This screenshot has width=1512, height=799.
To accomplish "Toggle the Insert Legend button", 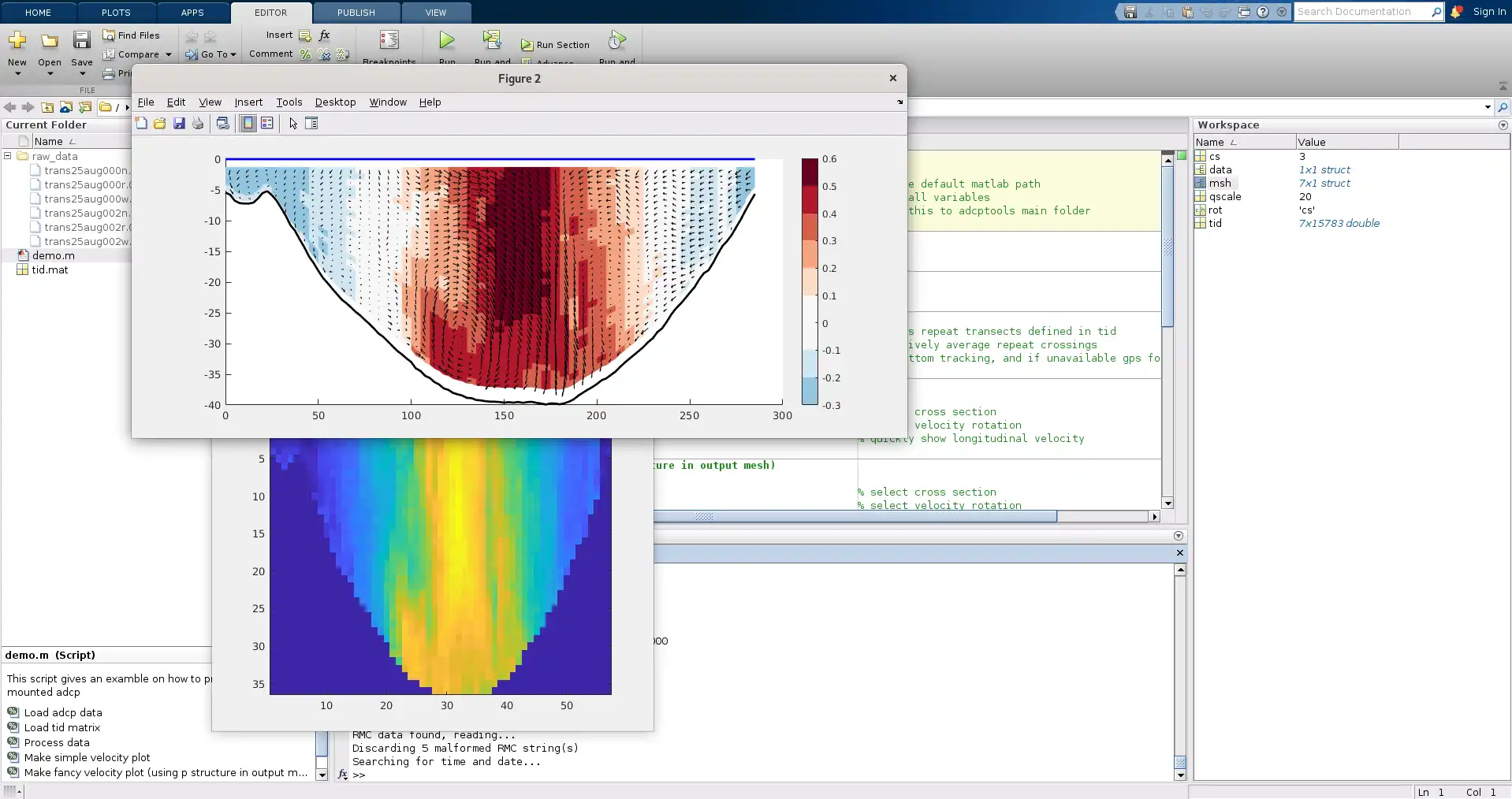I will coord(267,124).
